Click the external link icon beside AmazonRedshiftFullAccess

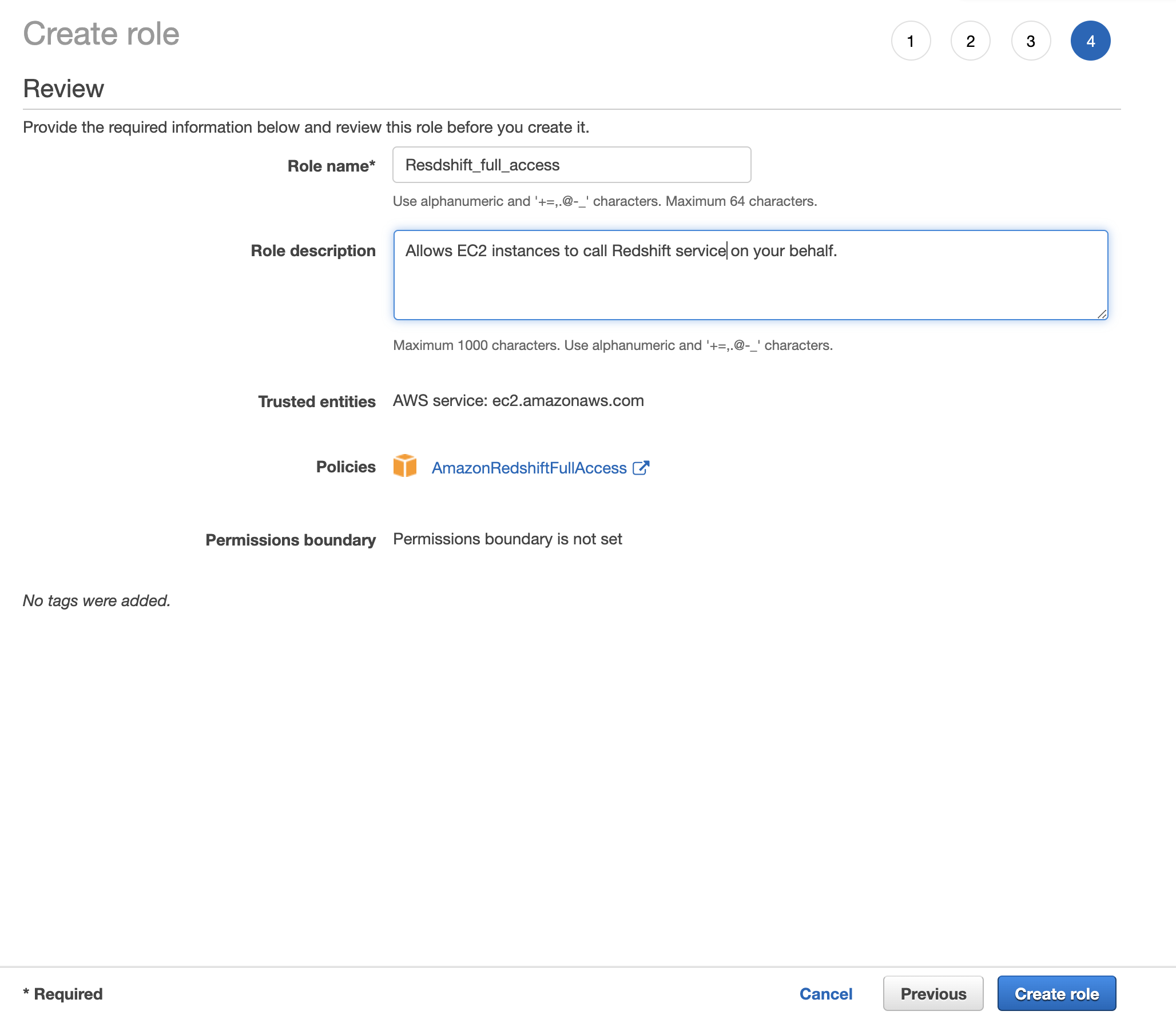(641, 468)
